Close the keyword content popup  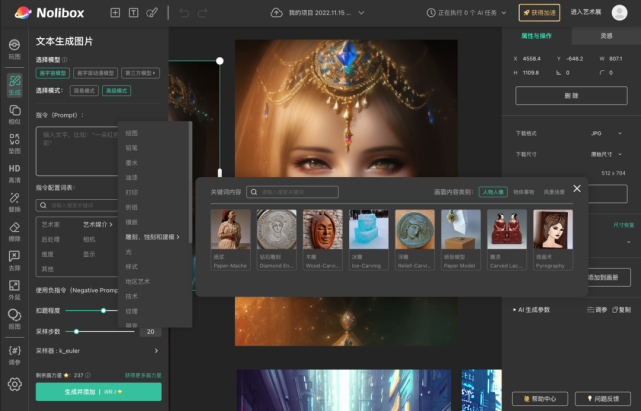576,187
